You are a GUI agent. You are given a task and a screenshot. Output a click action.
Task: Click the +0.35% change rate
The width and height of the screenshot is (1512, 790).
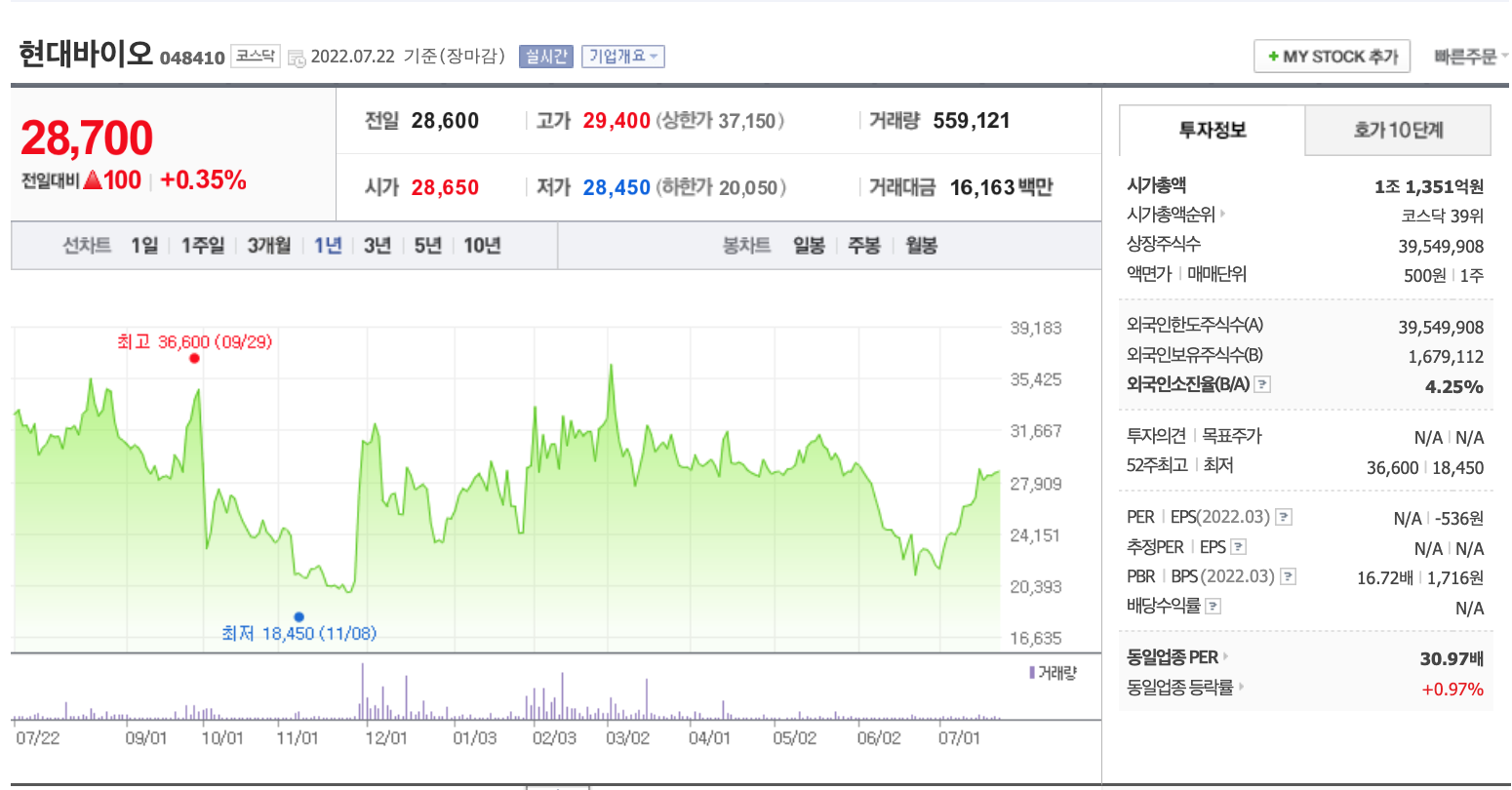coord(203,180)
